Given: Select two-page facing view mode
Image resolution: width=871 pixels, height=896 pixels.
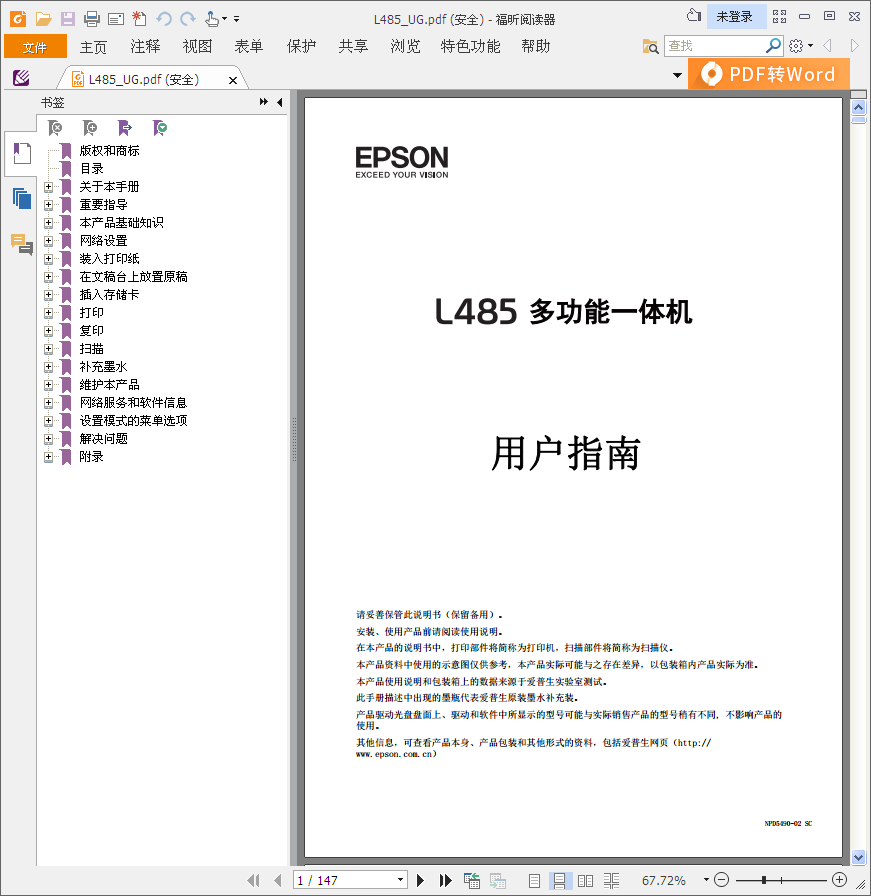Looking at the screenshot, I should tap(585, 881).
